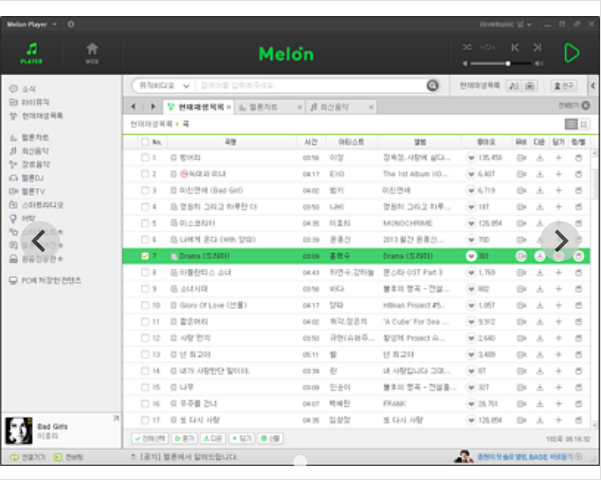The height and width of the screenshot is (481, 601).
Task: Download the EXO song in row 2
Action: (540, 174)
